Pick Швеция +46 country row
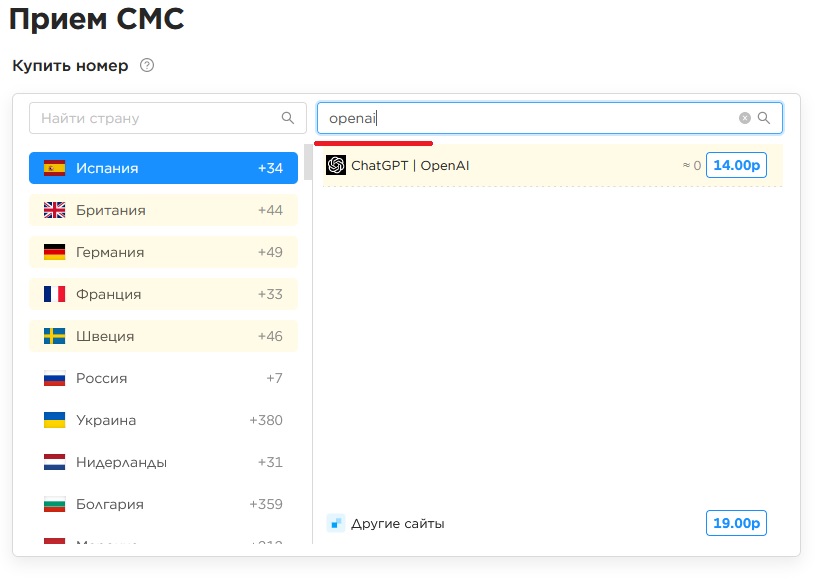 (x=163, y=336)
